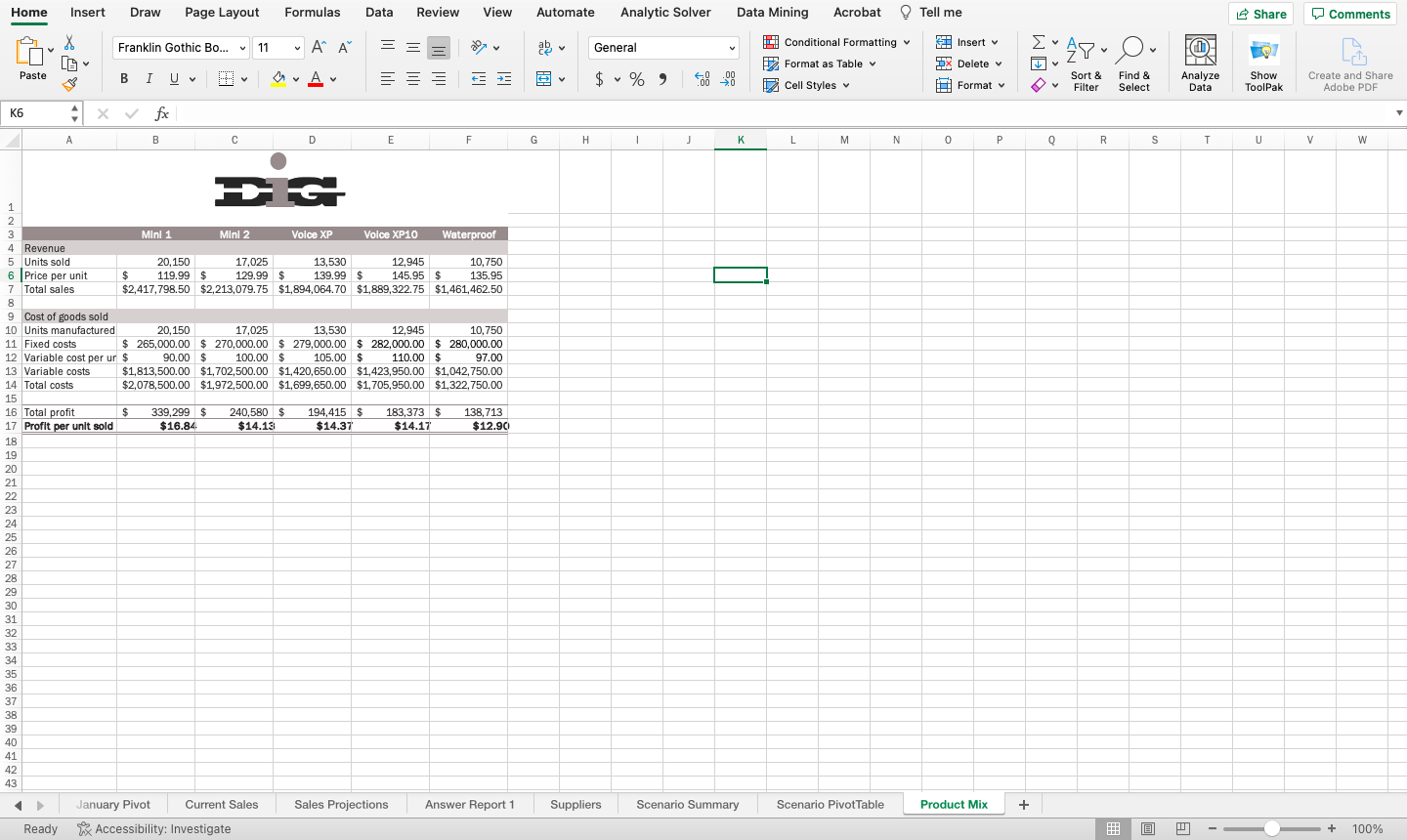
Task: Open the General number format dropdown
Action: (663, 47)
